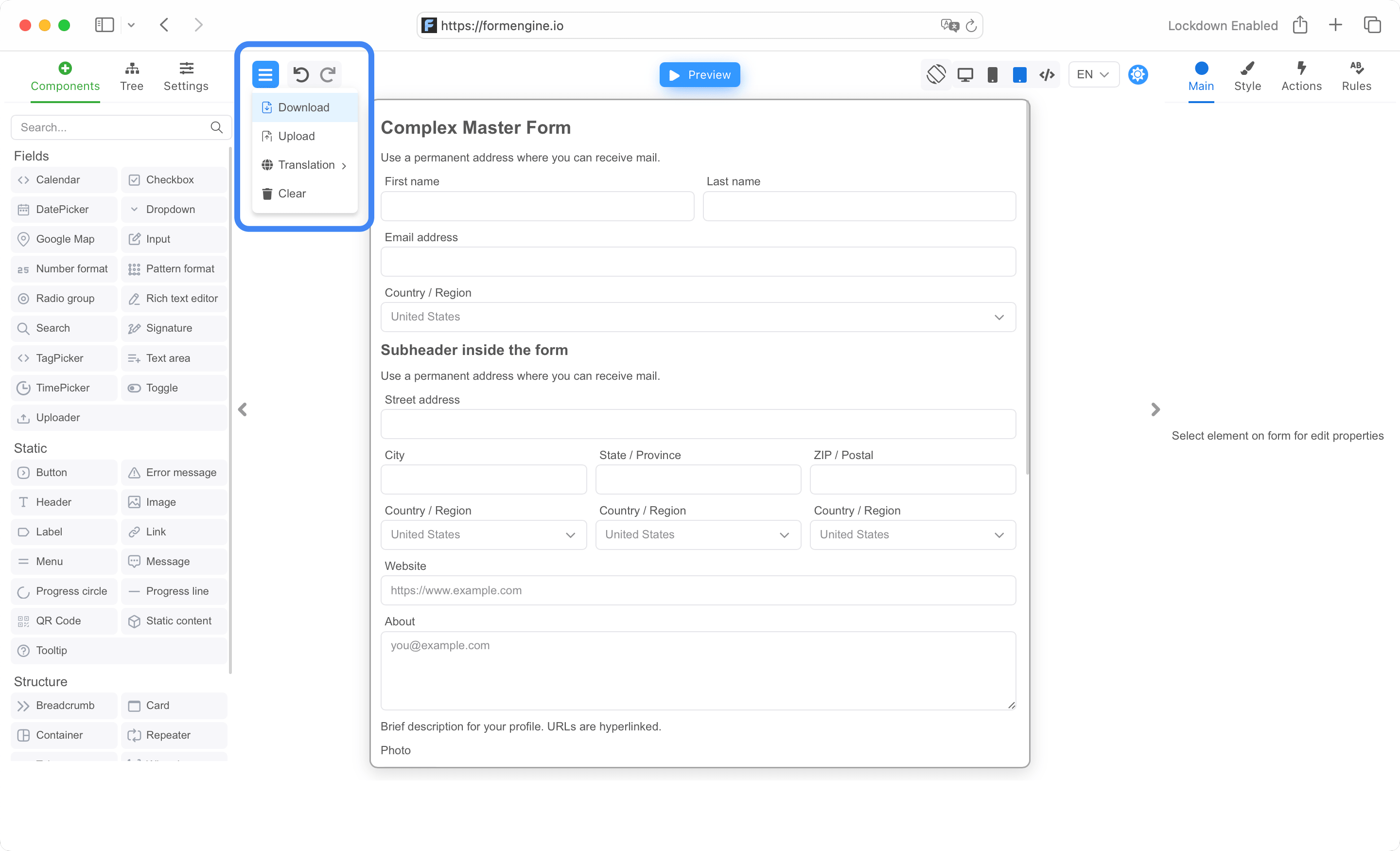Open the blue settings gear

(1138, 74)
